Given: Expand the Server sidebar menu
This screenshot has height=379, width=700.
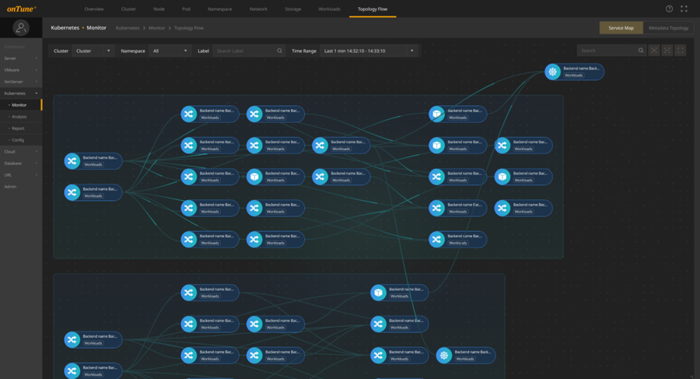Looking at the screenshot, I should pos(21,58).
